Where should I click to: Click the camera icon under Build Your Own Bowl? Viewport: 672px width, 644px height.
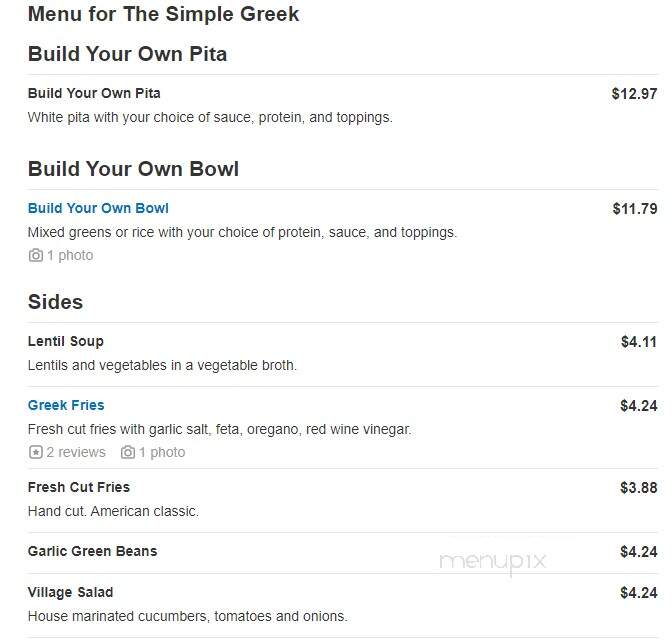pos(36,255)
